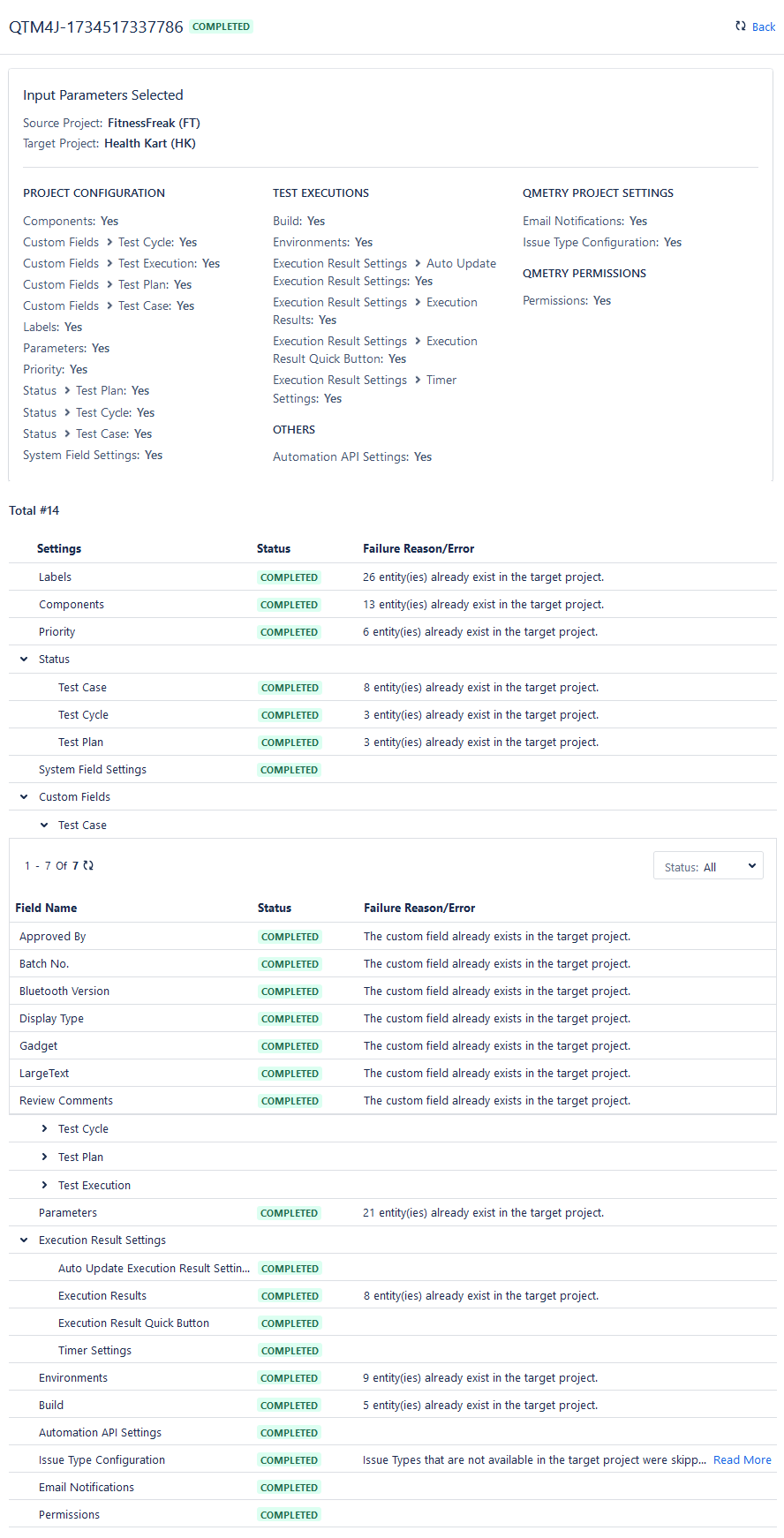The image size is (784, 1538).
Task: Click the Field Name column header
Action: point(46,908)
